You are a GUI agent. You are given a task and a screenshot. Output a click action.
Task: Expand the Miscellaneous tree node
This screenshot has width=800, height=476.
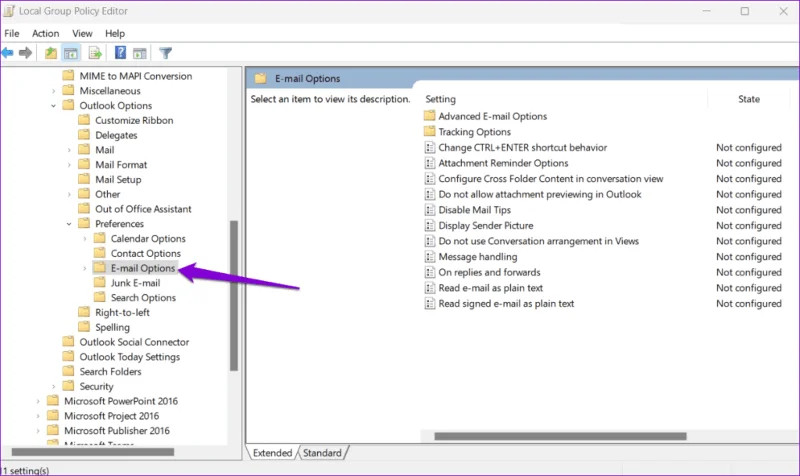tap(54, 91)
